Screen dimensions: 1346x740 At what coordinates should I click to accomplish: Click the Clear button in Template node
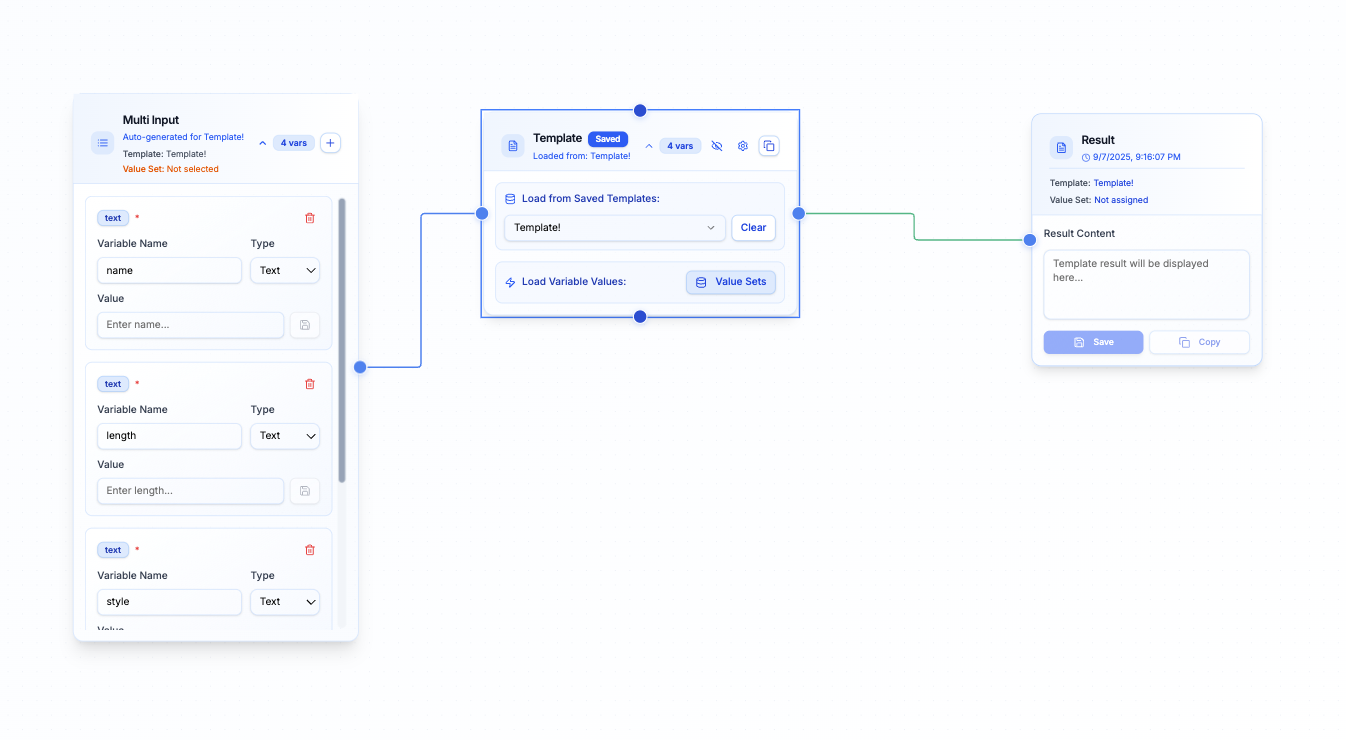[753, 228]
